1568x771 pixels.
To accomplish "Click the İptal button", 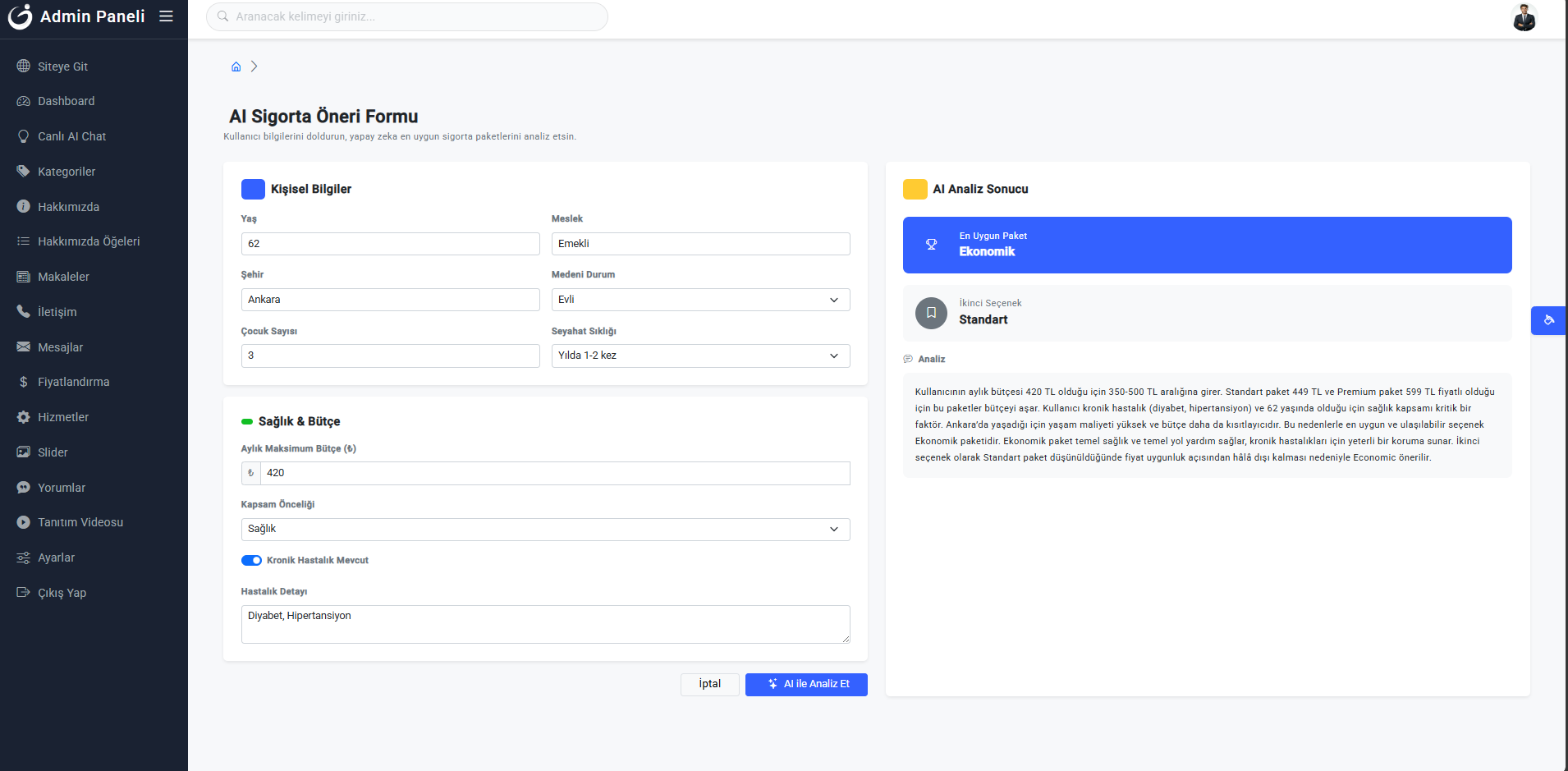I will 709,684.
